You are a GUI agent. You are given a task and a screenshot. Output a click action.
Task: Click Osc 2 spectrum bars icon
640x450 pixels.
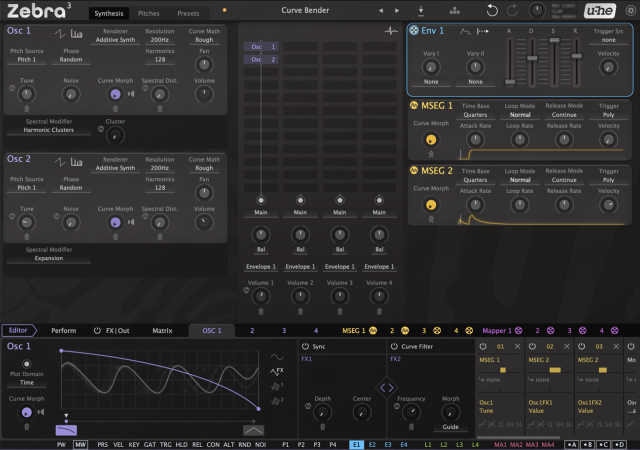pyautogui.click(x=76, y=162)
